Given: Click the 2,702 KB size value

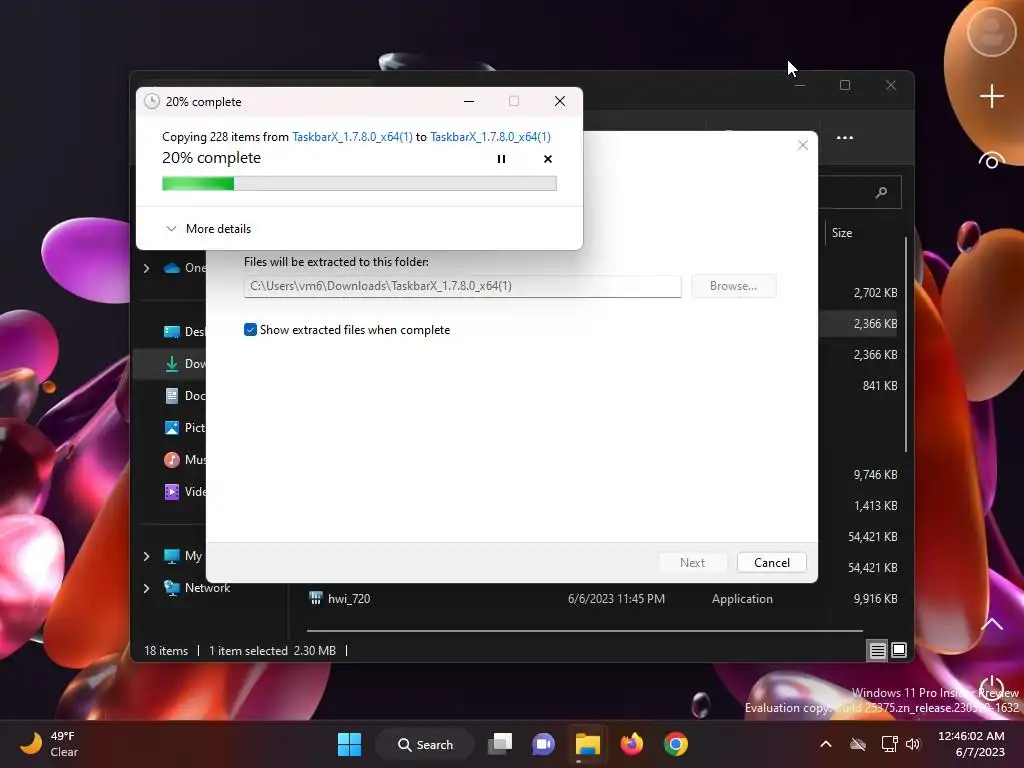Looking at the screenshot, I should (875, 293).
